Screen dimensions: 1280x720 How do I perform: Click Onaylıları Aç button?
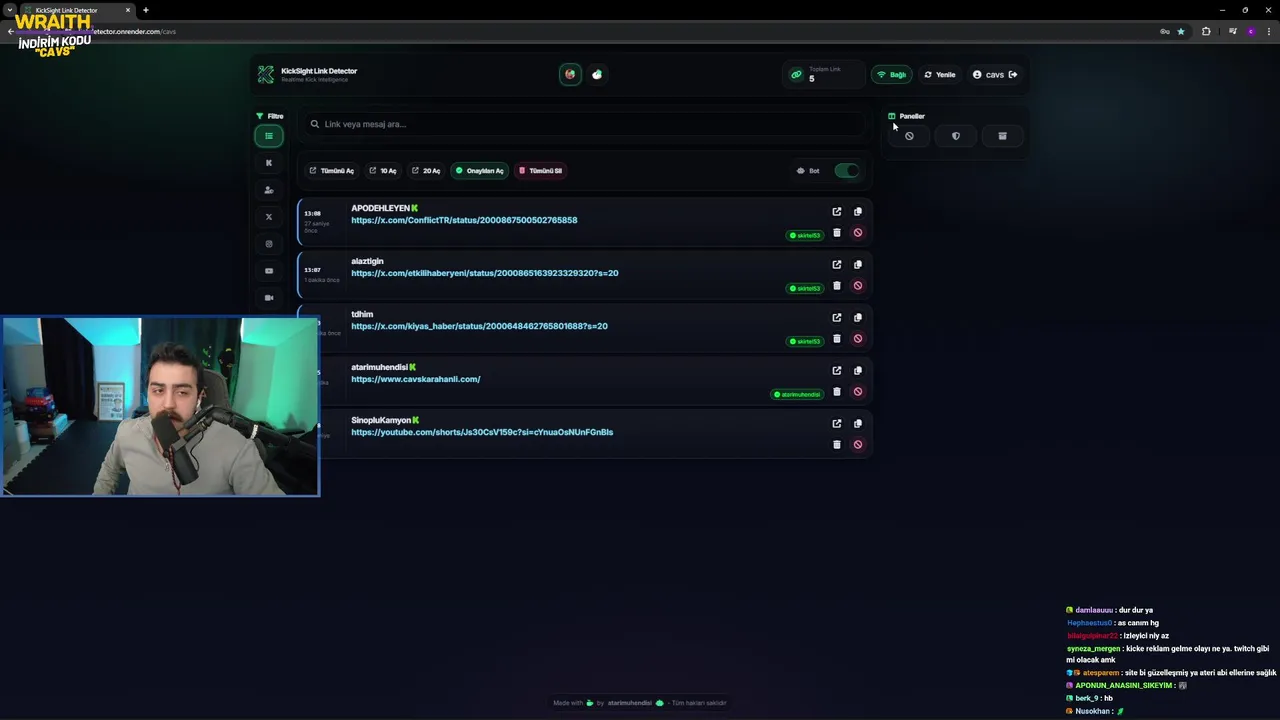pos(480,171)
